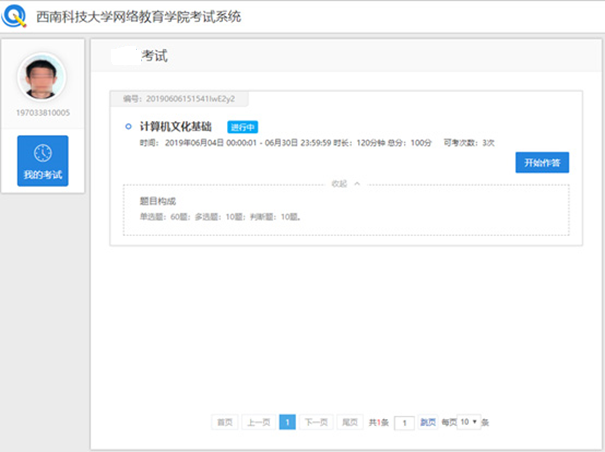Click the 西南科技大学网络教育学院考试系统 title
Screen dimensions: 605x452
138,18
